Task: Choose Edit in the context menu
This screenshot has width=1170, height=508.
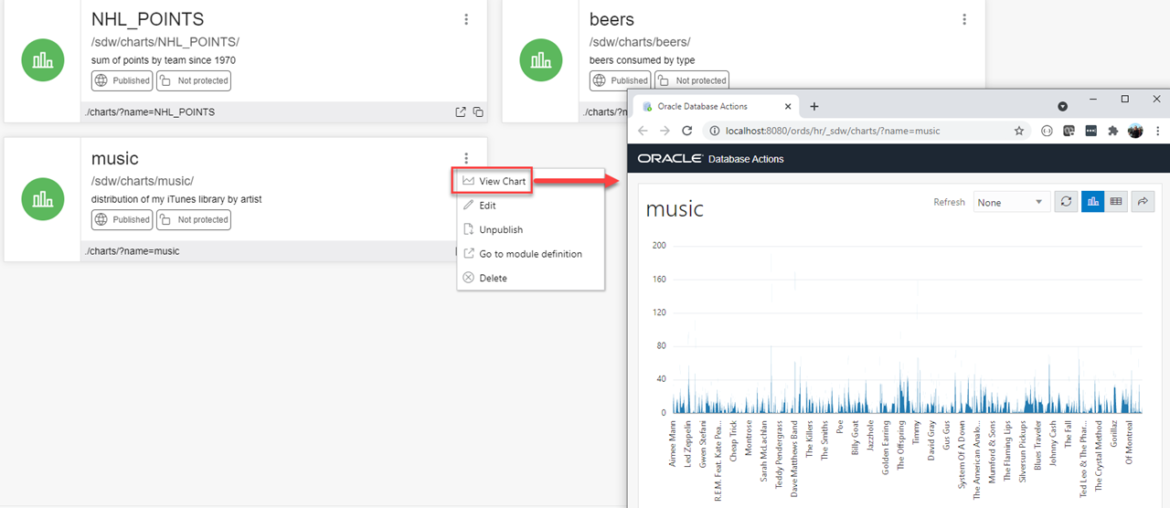Action: click(x=530, y=205)
